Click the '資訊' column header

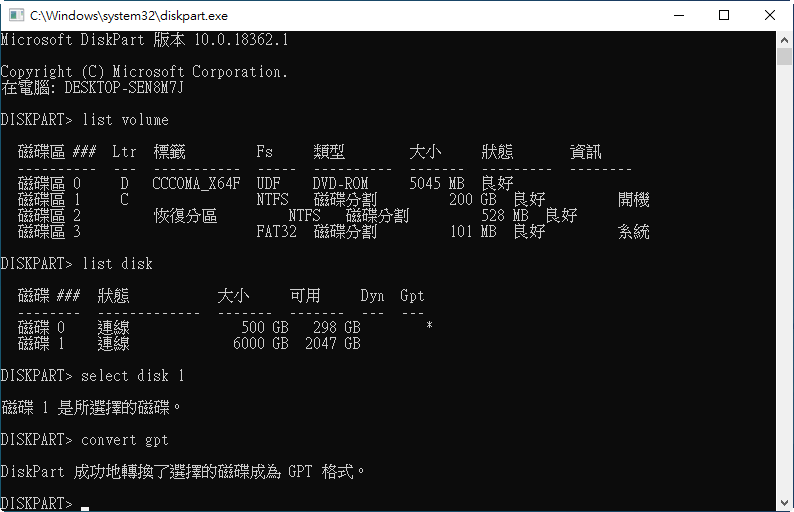tap(585, 151)
